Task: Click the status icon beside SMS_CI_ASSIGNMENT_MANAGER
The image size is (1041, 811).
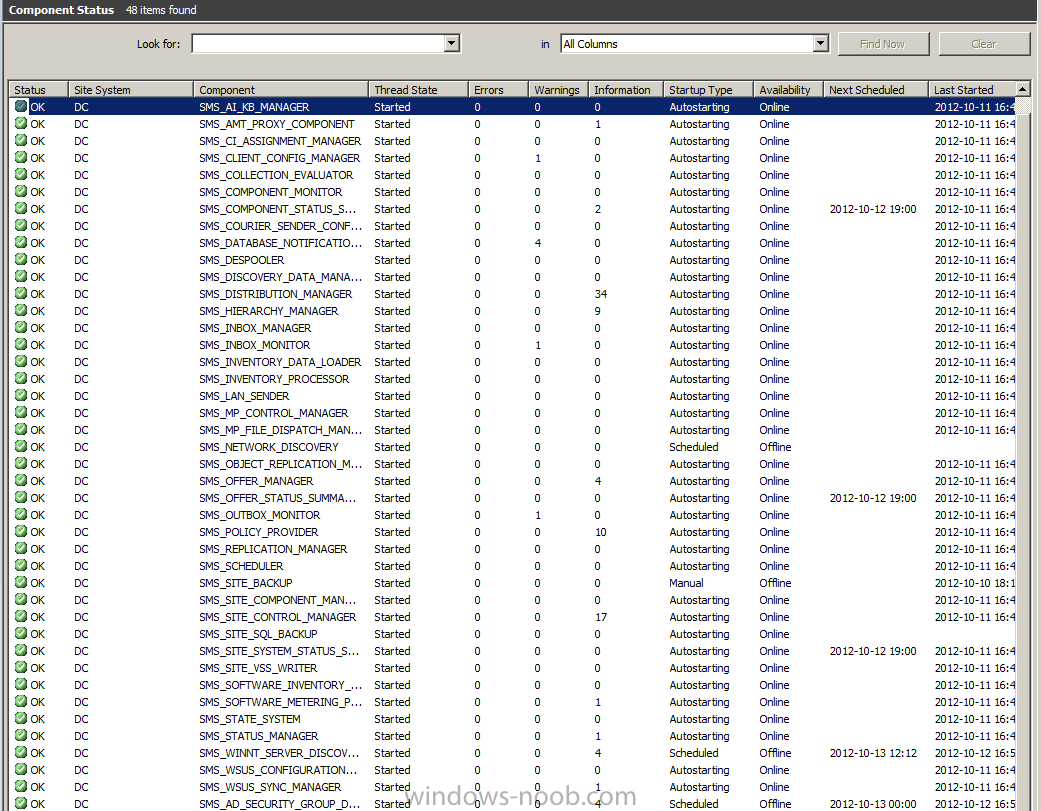Action: (21, 141)
